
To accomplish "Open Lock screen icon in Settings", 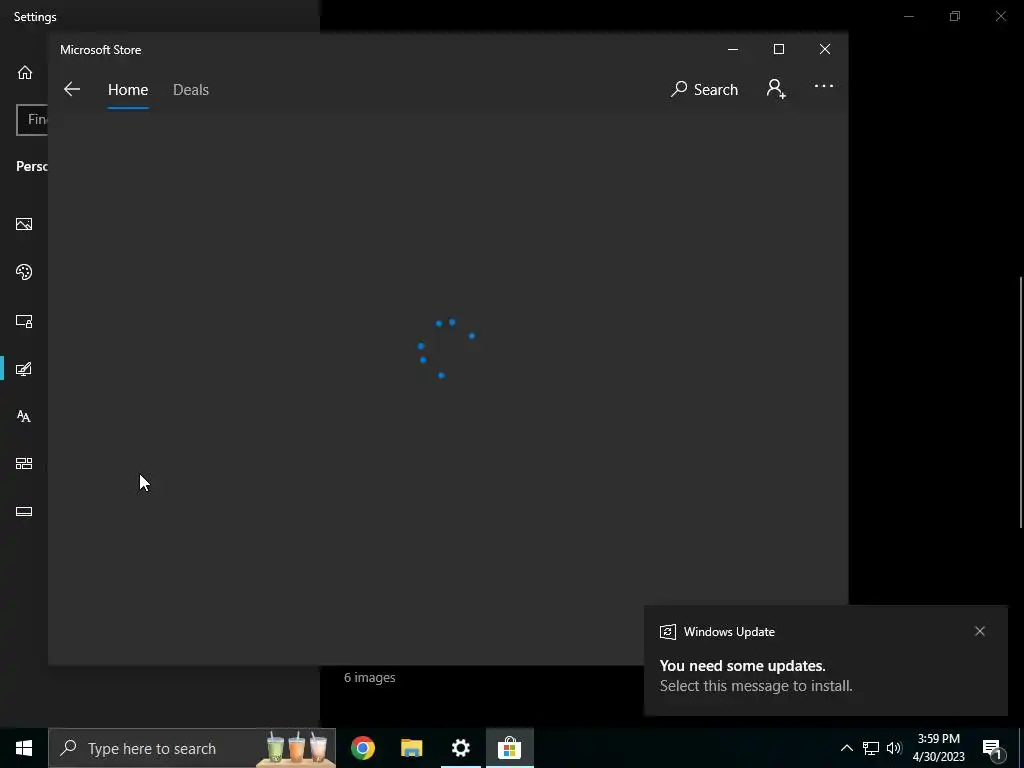I will (24, 321).
